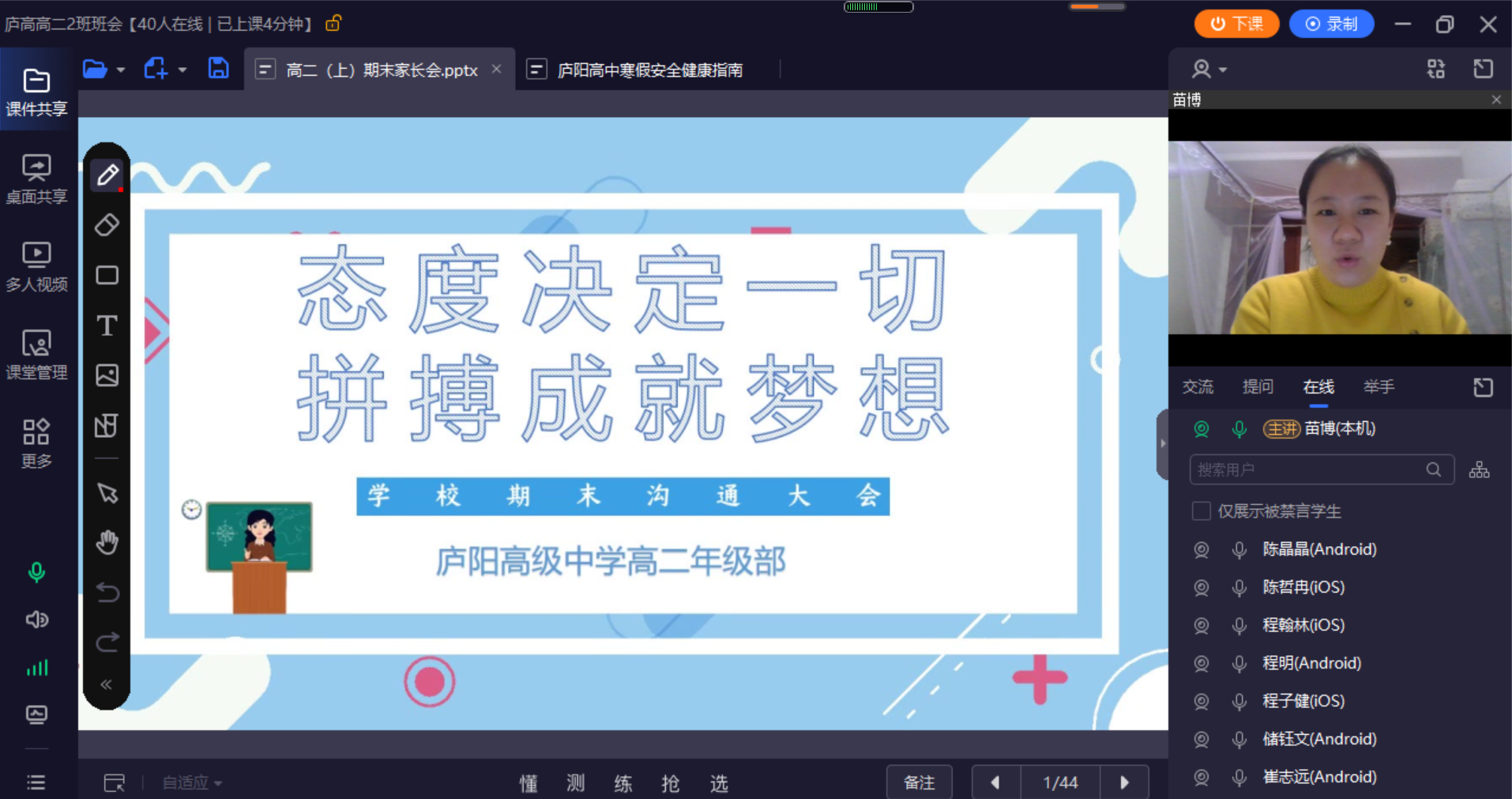The image size is (1512, 799).
Task: Open the list menu icon at sidebar bottom
Action: click(36, 782)
